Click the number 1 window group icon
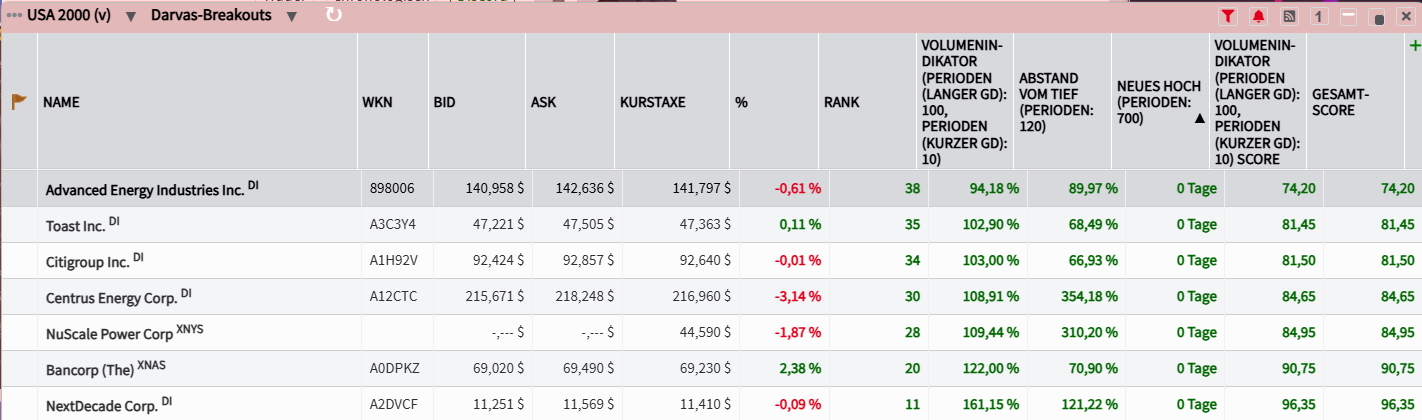This screenshot has height=420, width=1422. coord(1319,16)
